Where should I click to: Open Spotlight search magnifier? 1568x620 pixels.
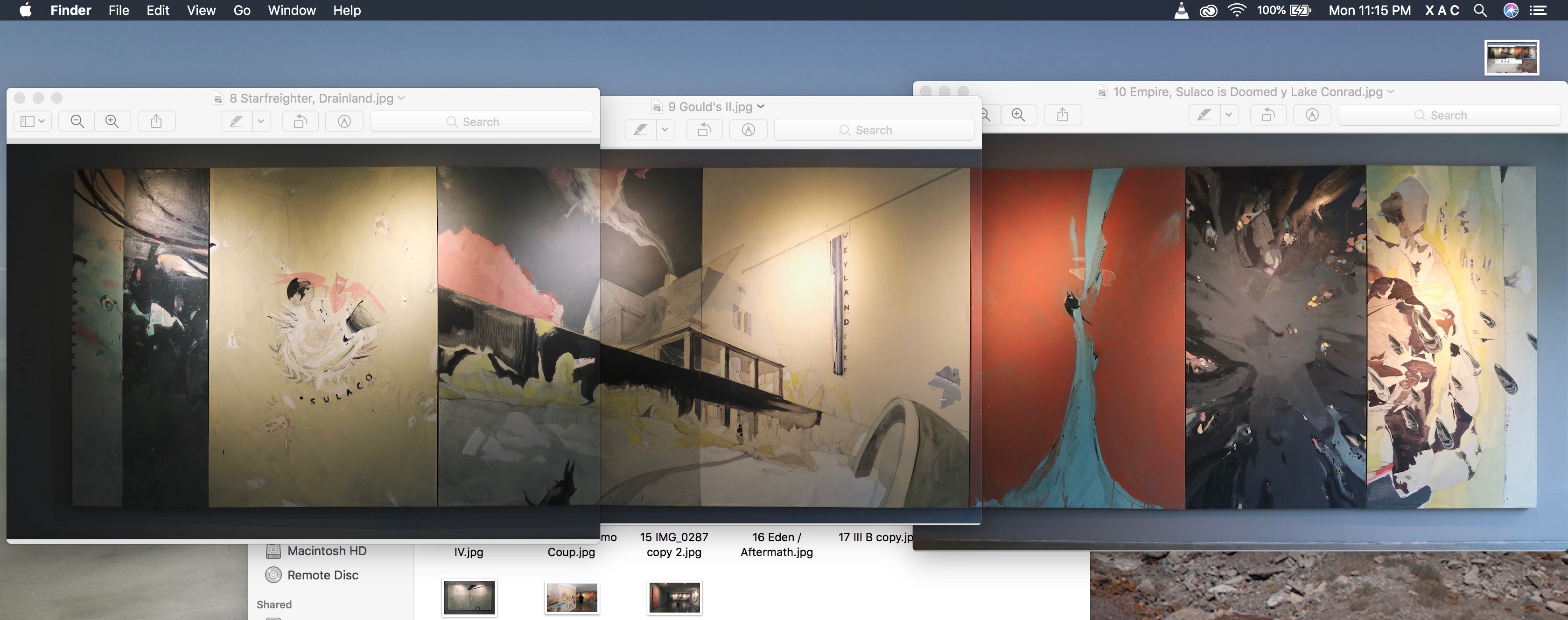[1480, 10]
